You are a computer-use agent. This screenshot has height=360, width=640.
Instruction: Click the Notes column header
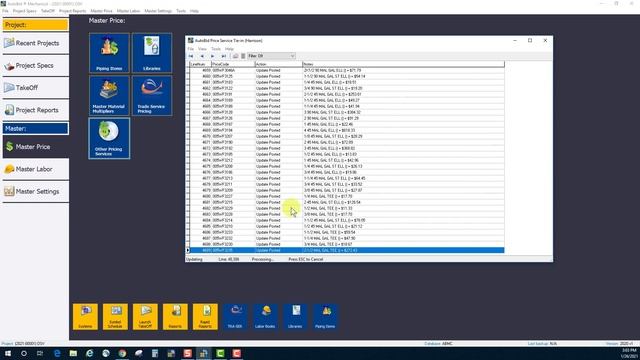point(403,64)
